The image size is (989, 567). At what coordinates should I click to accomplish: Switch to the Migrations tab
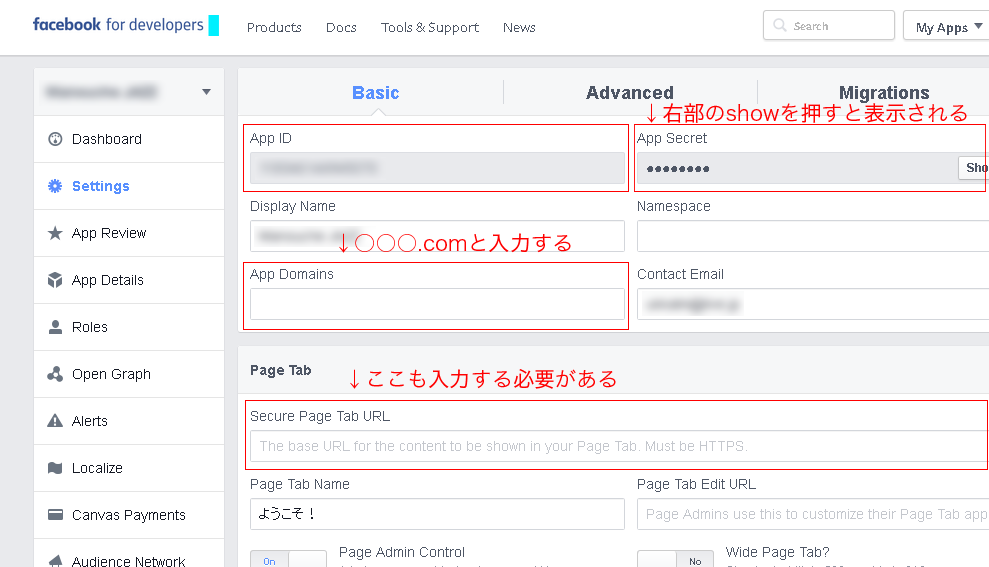point(884,92)
